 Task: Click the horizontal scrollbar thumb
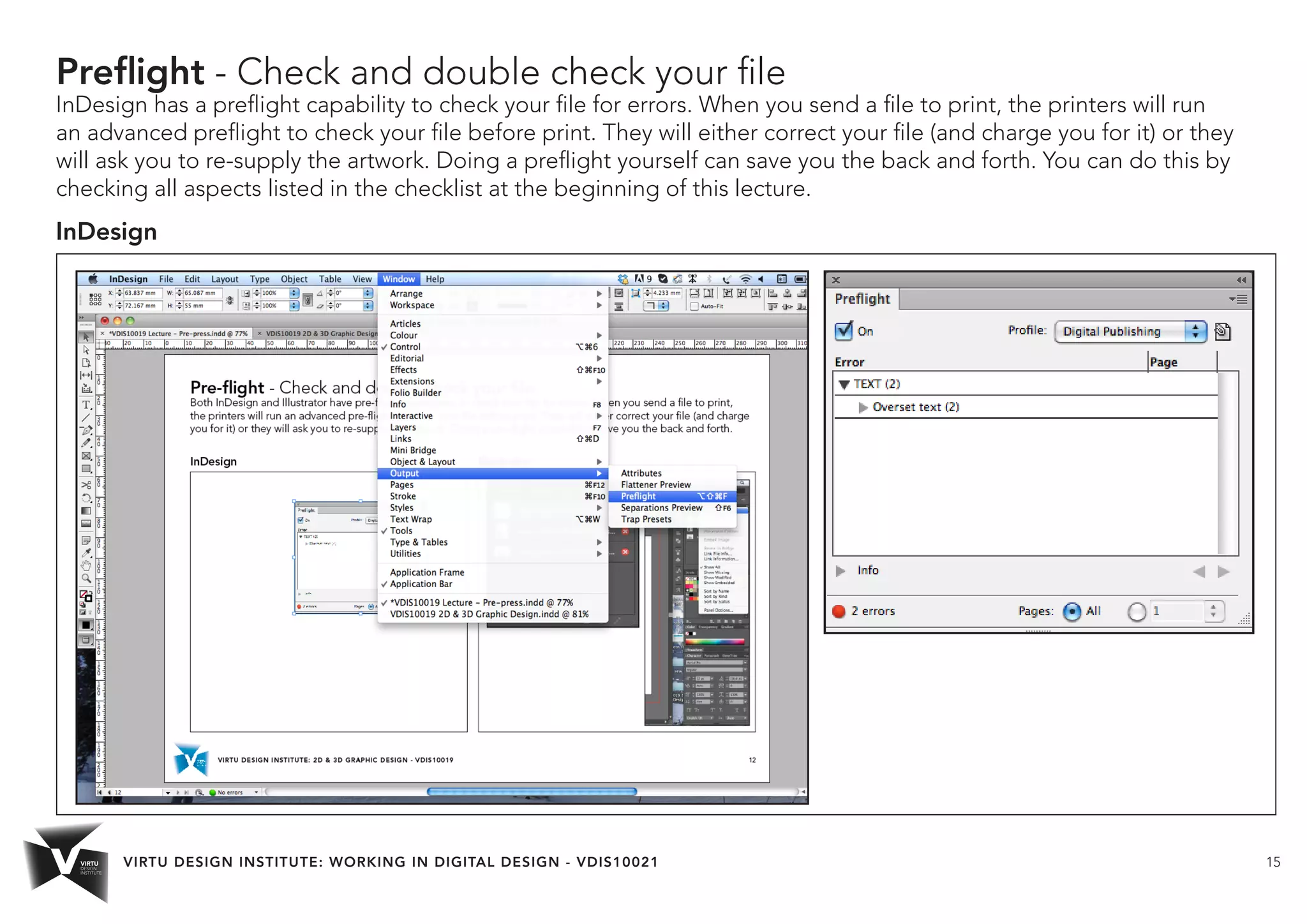tap(532, 792)
